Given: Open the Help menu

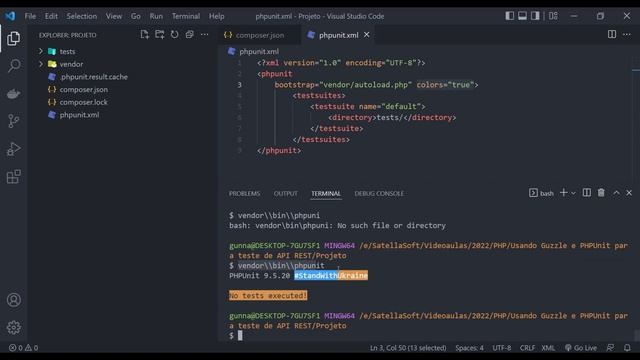Looking at the screenshot, I should point(217,16).
